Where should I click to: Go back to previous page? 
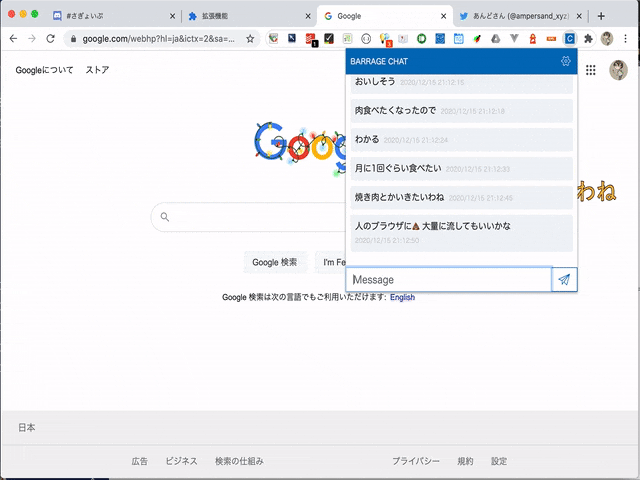tap(13, 39)
